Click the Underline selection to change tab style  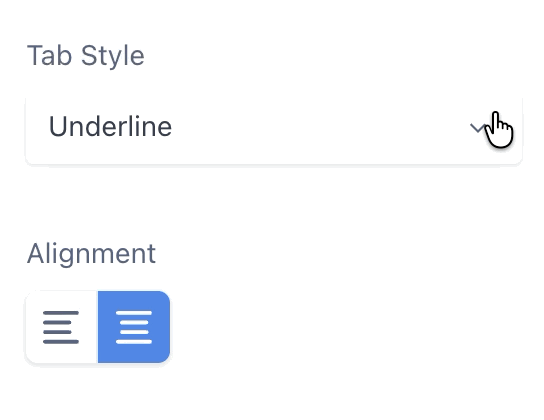click(274, 129)
